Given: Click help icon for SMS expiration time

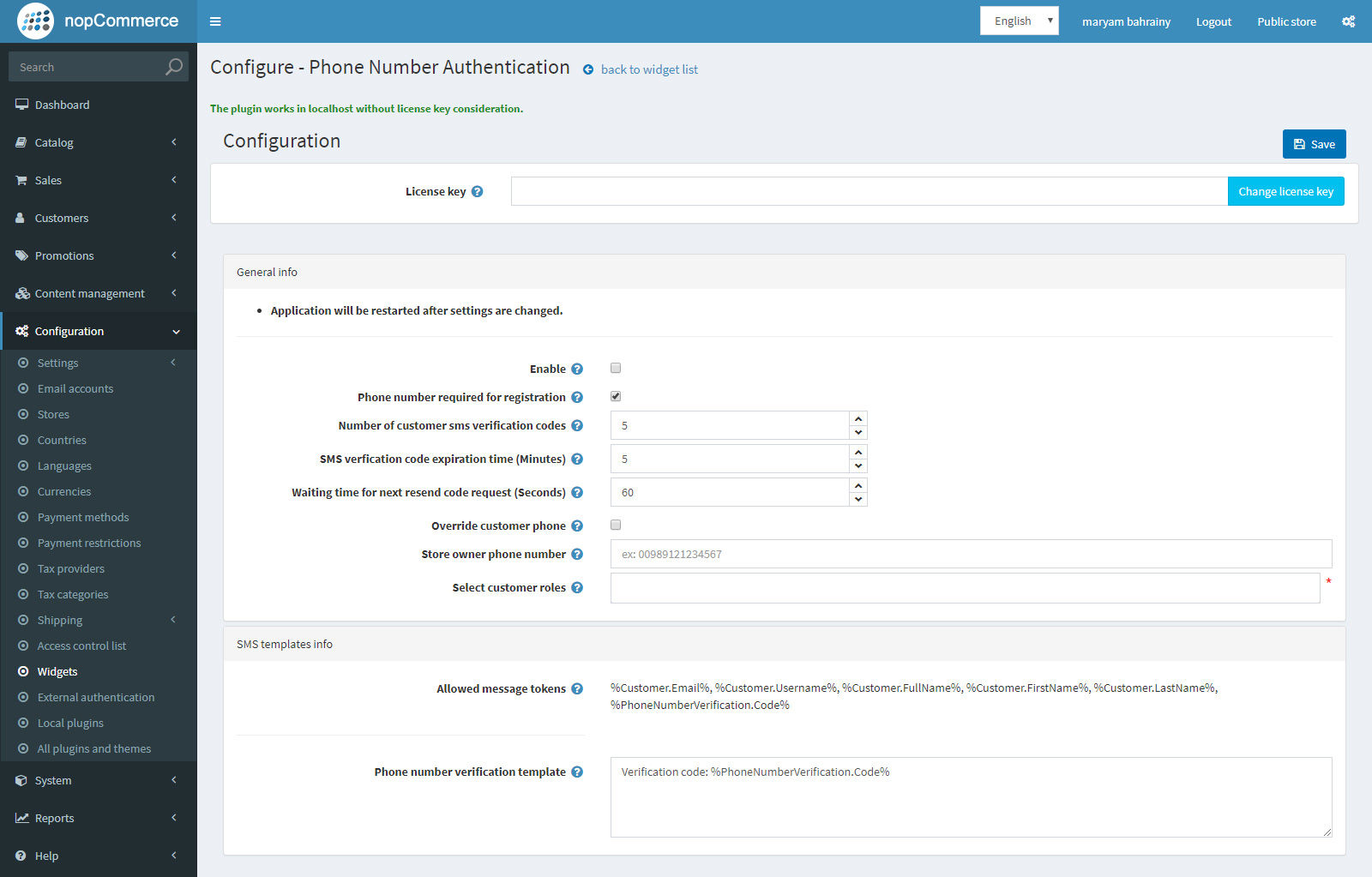Looking at the screenshot, I should pos(577,459).
